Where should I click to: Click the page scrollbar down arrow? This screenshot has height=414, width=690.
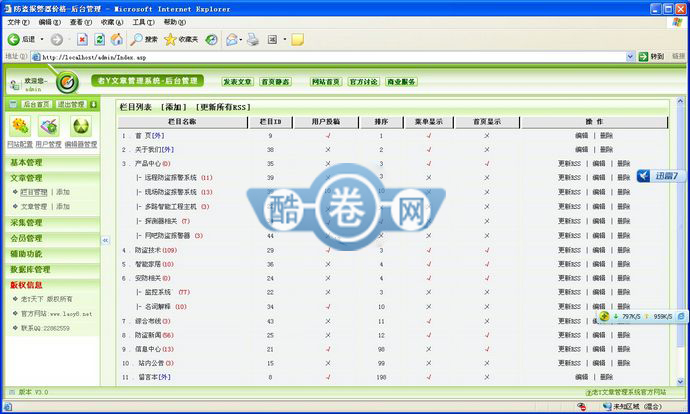coord(681,381)
